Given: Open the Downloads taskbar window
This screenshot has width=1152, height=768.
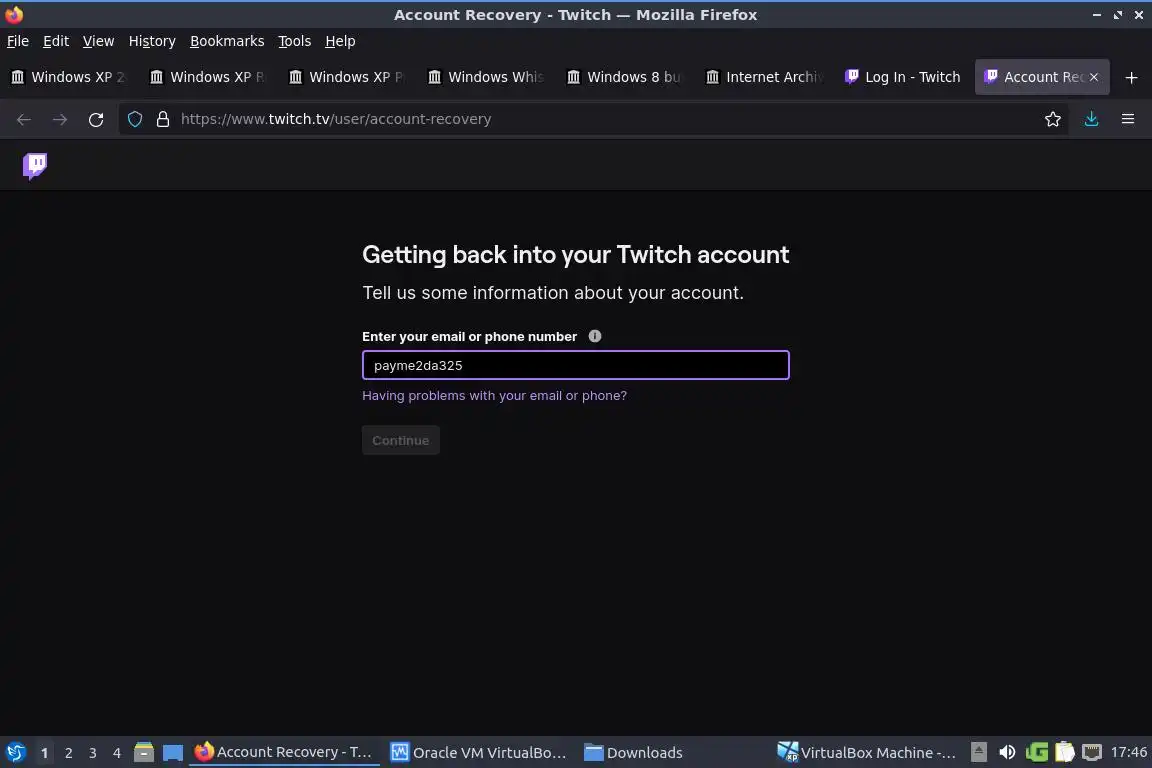Looking at the screenshot, I should [x=633, y=752].
